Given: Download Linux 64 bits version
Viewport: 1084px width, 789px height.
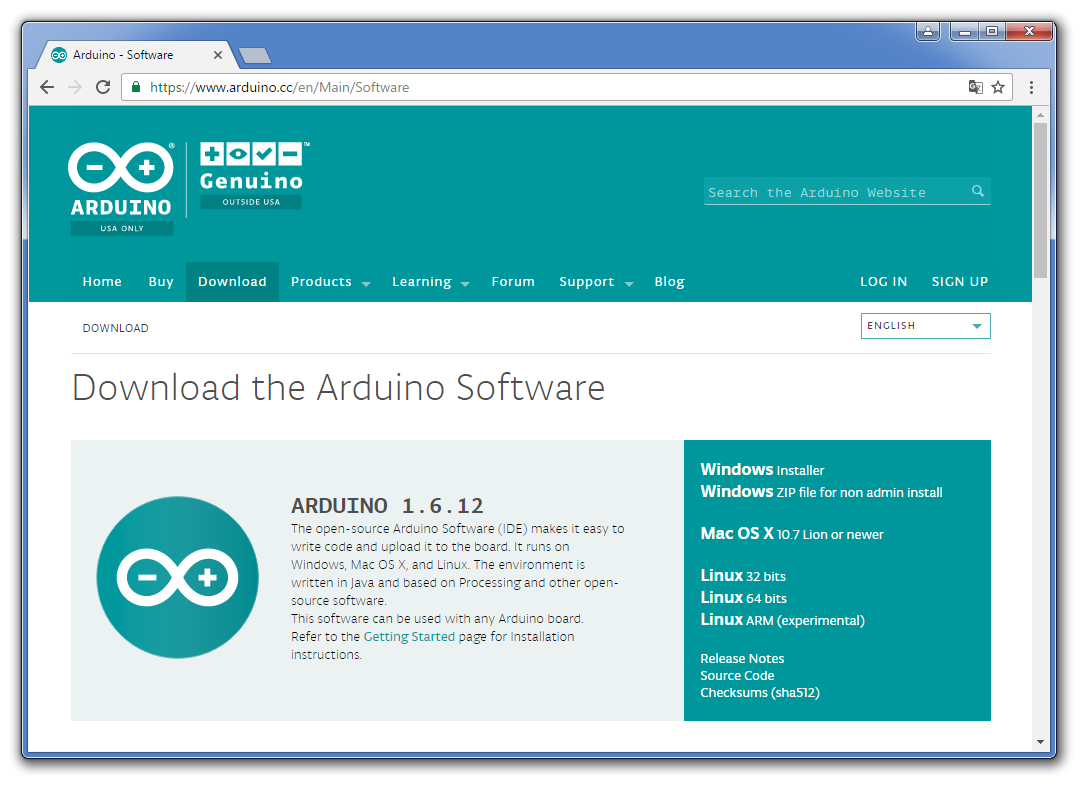Looking at the screenshot, I should [x=743, y=598].
